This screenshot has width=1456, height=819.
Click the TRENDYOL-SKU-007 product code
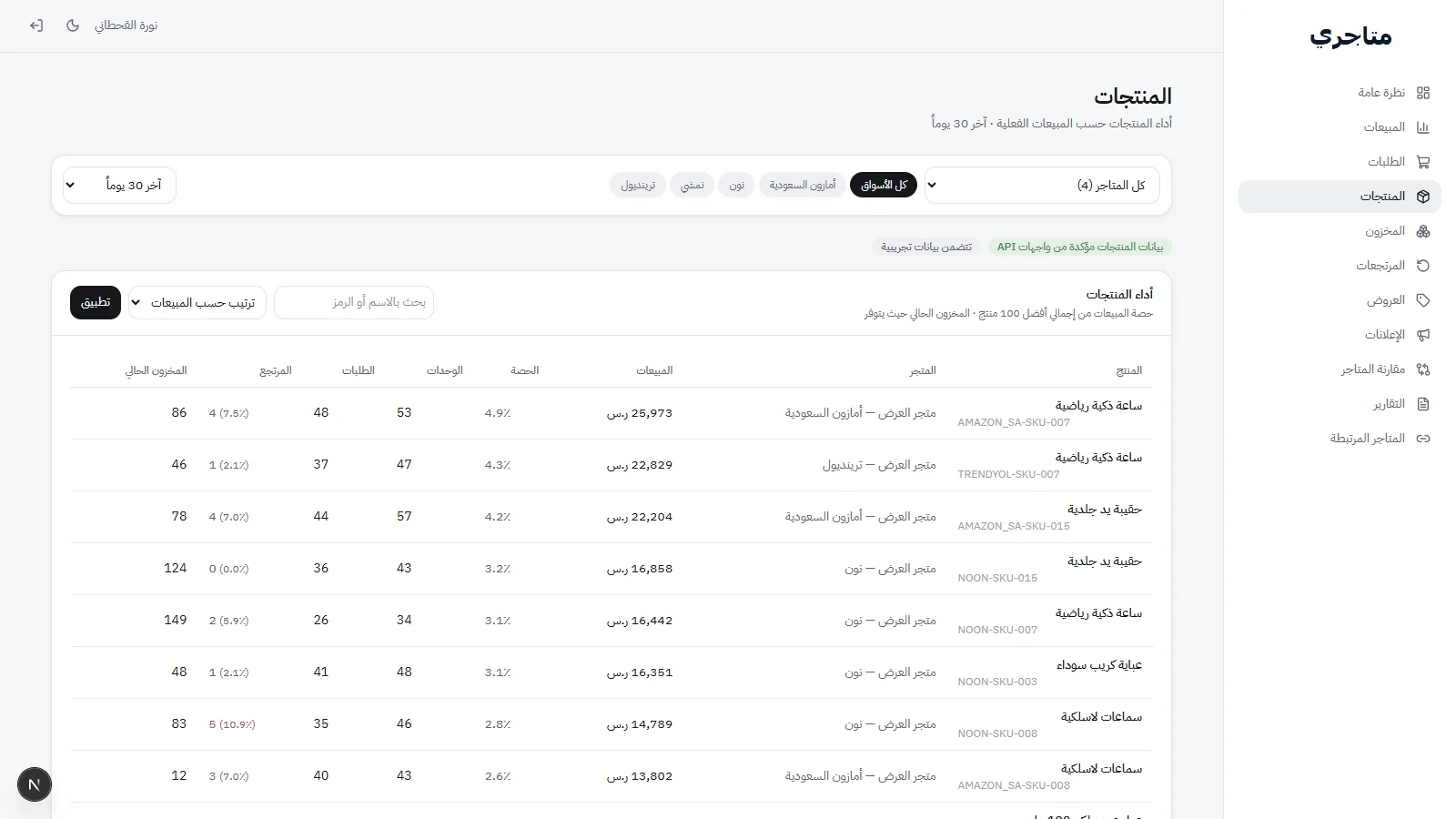click(1008, 474)
